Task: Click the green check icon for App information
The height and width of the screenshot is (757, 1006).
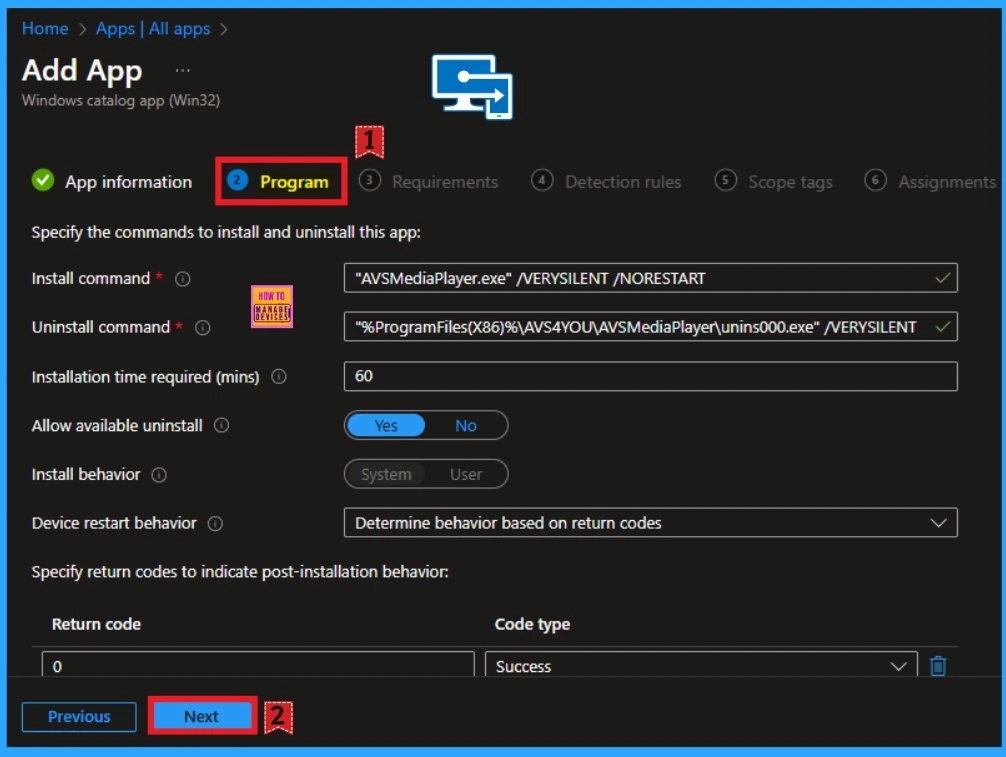Action: (43, 180)
